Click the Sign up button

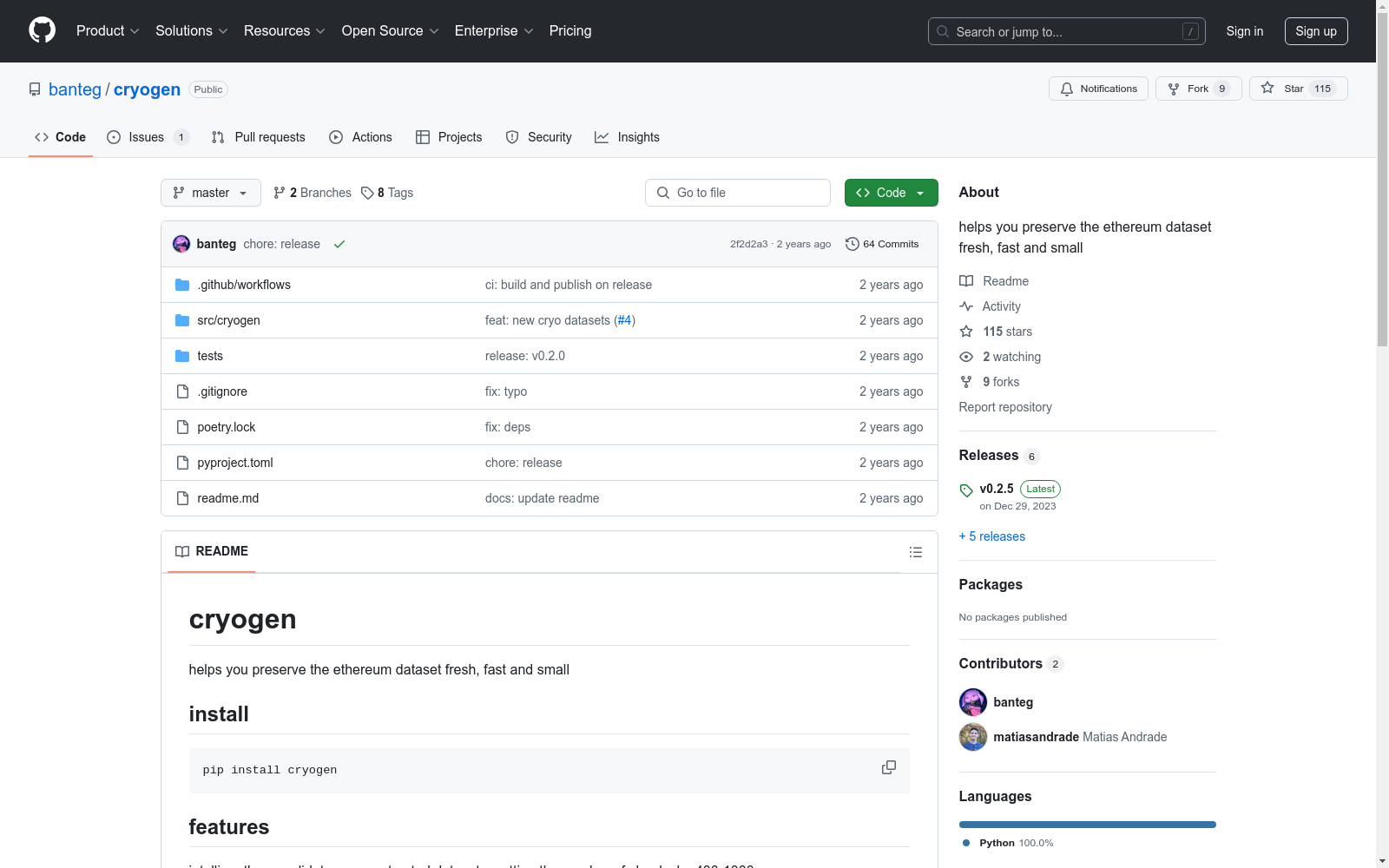click(1316, 31)
